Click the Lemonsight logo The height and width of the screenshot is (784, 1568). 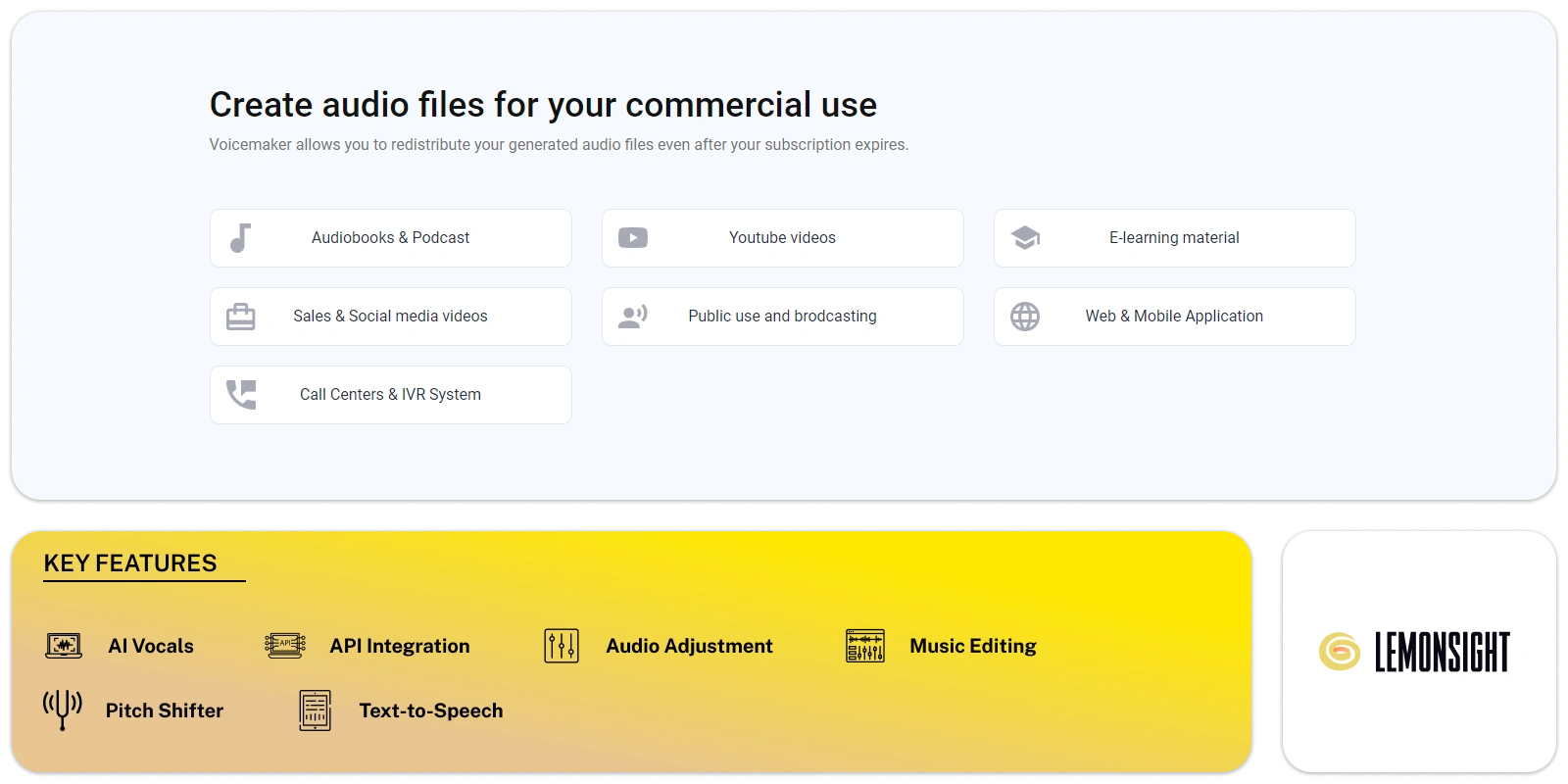(x=1414, y=652)
